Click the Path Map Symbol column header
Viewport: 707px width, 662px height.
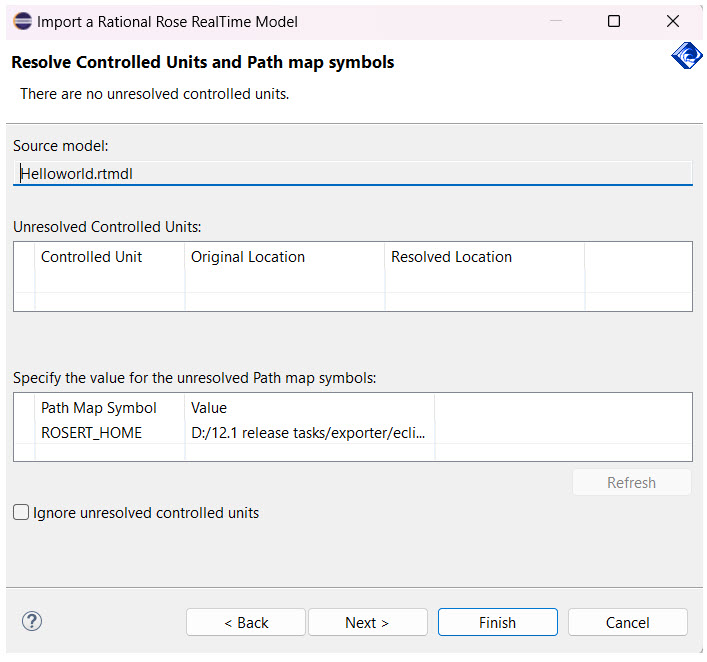pos(99,408)
